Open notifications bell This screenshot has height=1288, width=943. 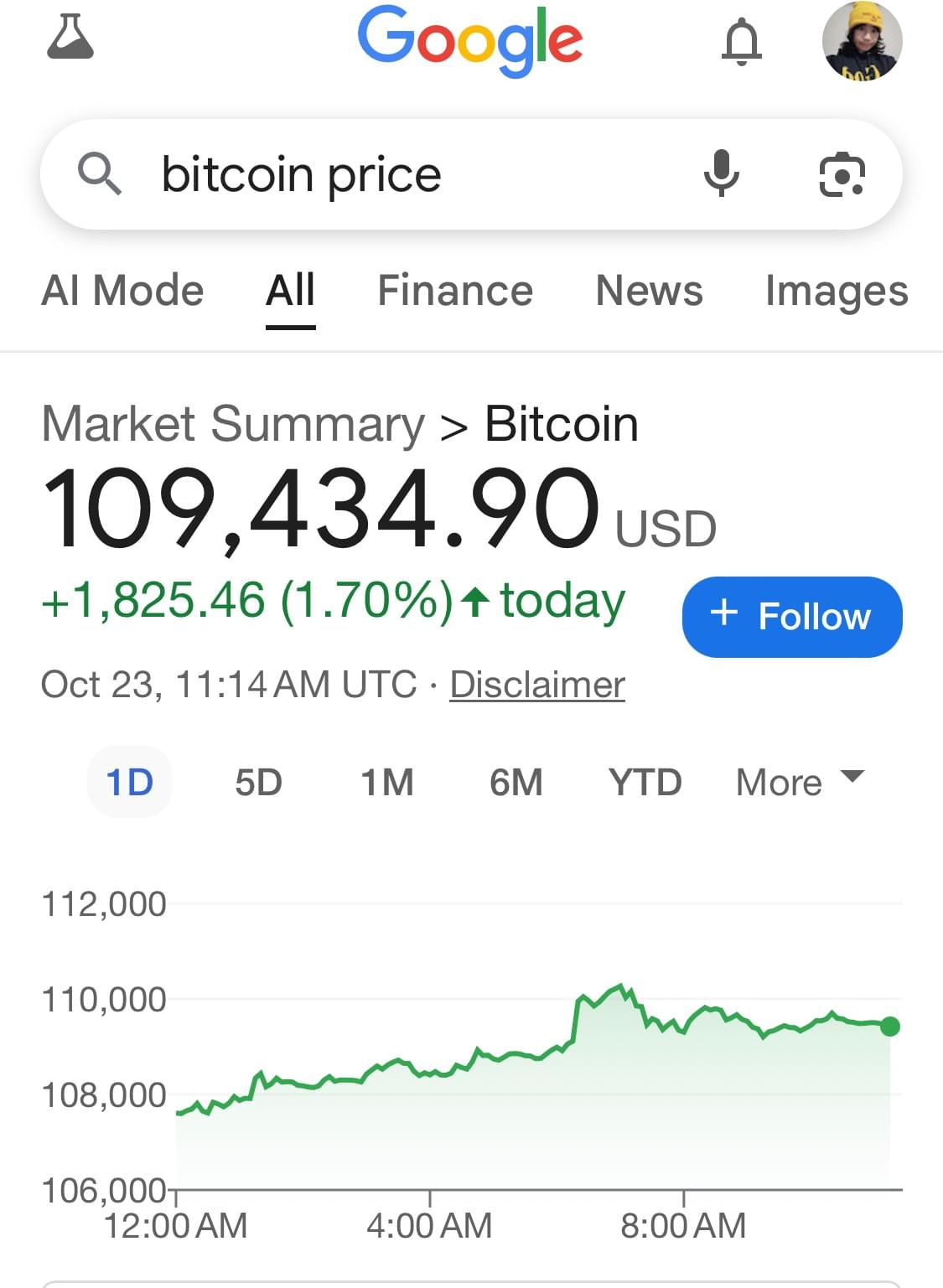(x=742, y=42)
